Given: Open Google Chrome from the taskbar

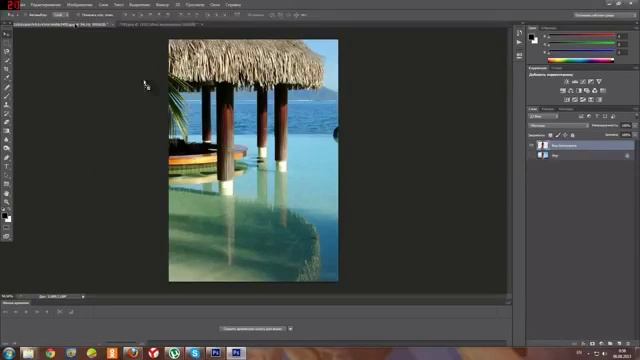Looking at the screenshot, I should point(51,353).
